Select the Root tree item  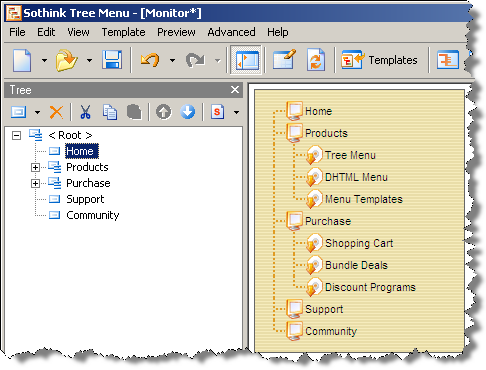(70, 135)
